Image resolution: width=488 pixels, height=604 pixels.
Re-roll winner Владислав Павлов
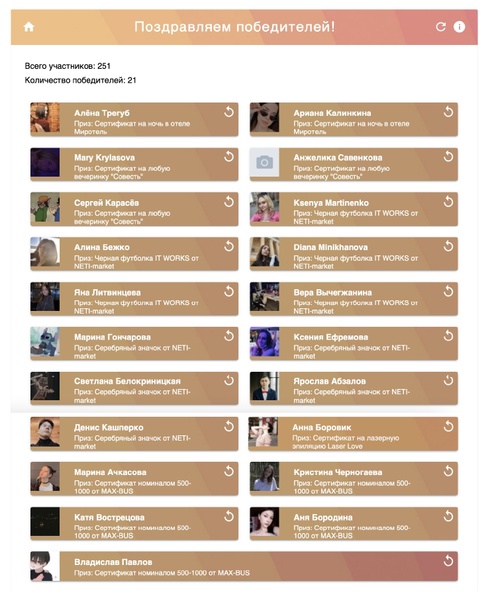click(x=448, y=561)
